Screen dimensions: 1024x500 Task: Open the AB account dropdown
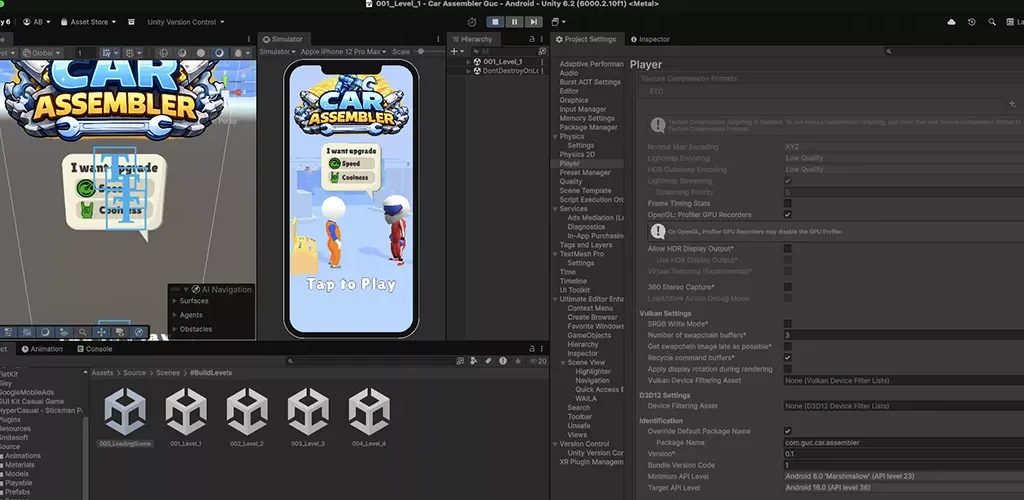click(x=37, y=22)
